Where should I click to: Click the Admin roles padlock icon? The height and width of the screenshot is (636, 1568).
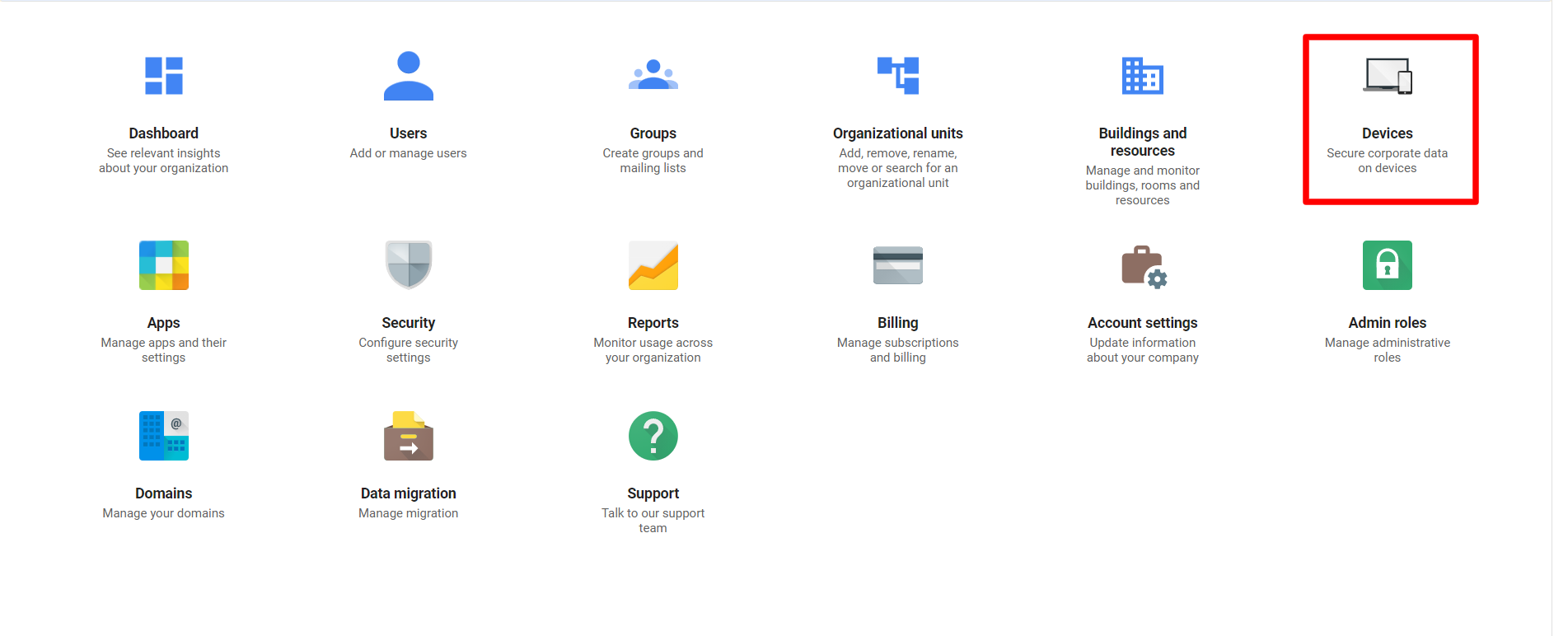[x=1388, y=265]
